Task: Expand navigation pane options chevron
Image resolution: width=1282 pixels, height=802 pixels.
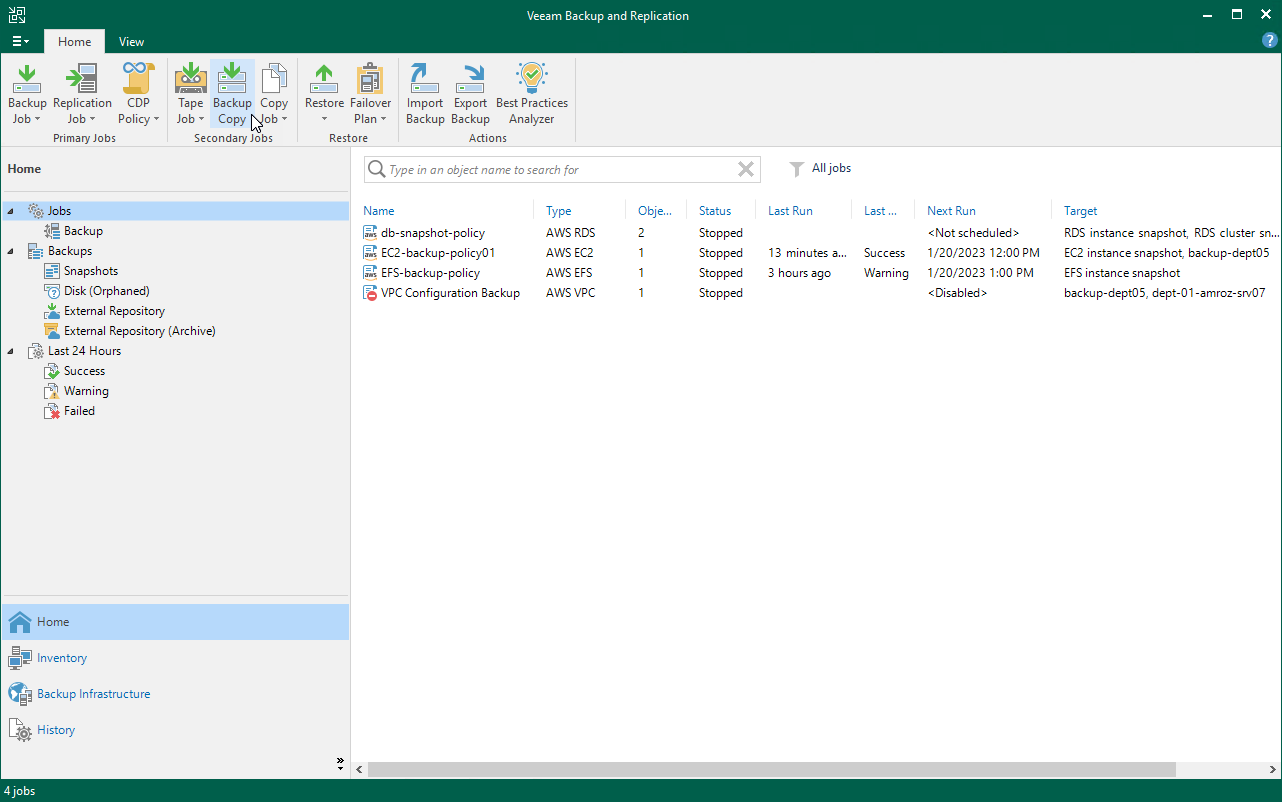Action: click(340, 764)
